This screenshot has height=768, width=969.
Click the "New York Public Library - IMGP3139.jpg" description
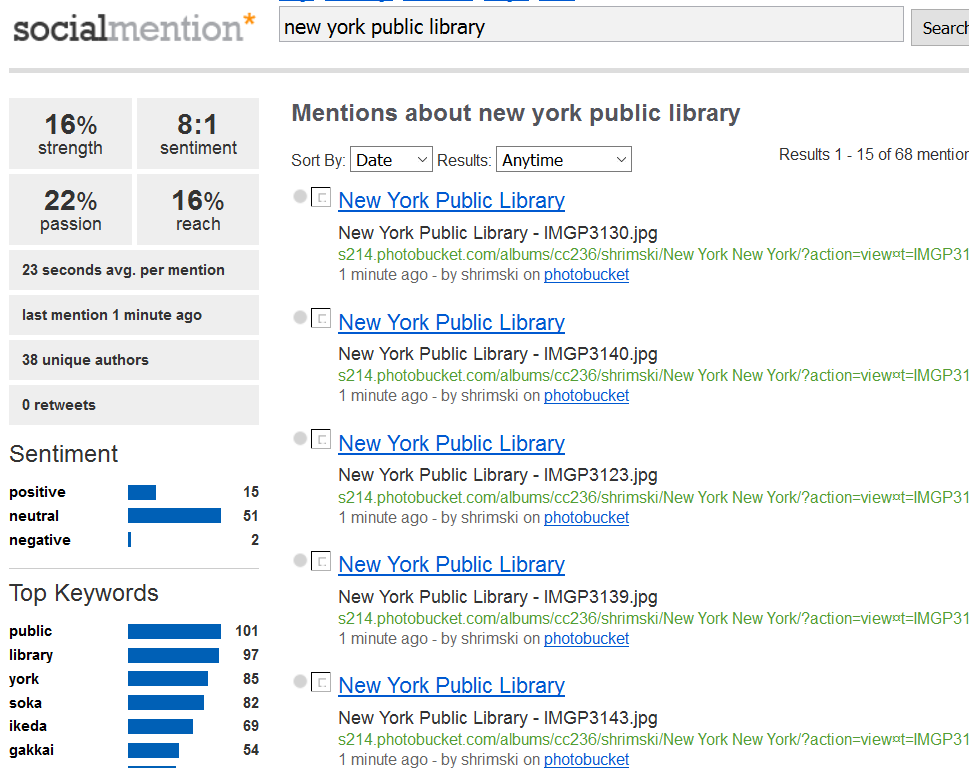pyautogui.click(x=498, y=597)
